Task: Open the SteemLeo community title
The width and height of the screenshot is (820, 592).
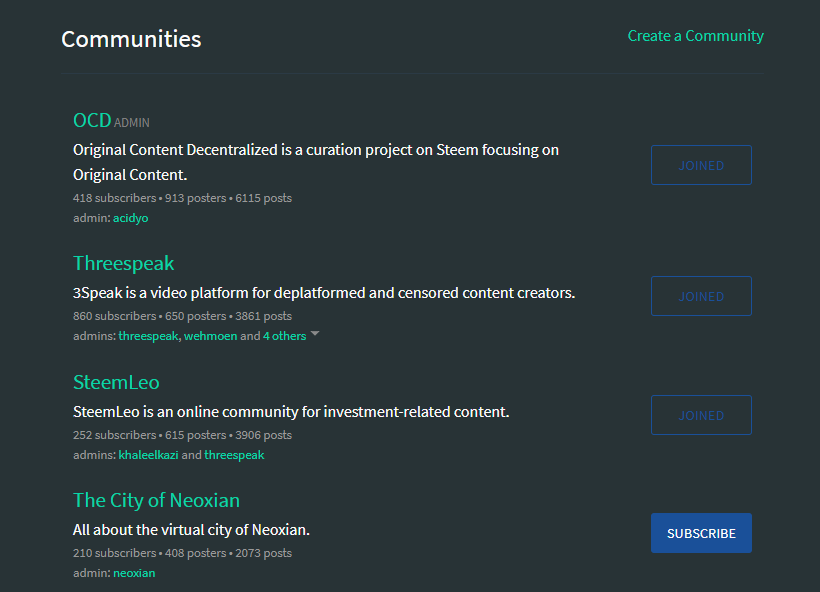Action: (x=116, y=382)
